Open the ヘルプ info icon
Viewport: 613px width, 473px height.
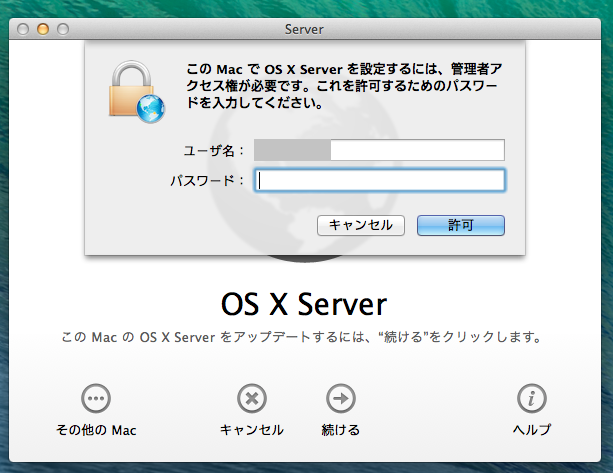[x=531, y=398]
